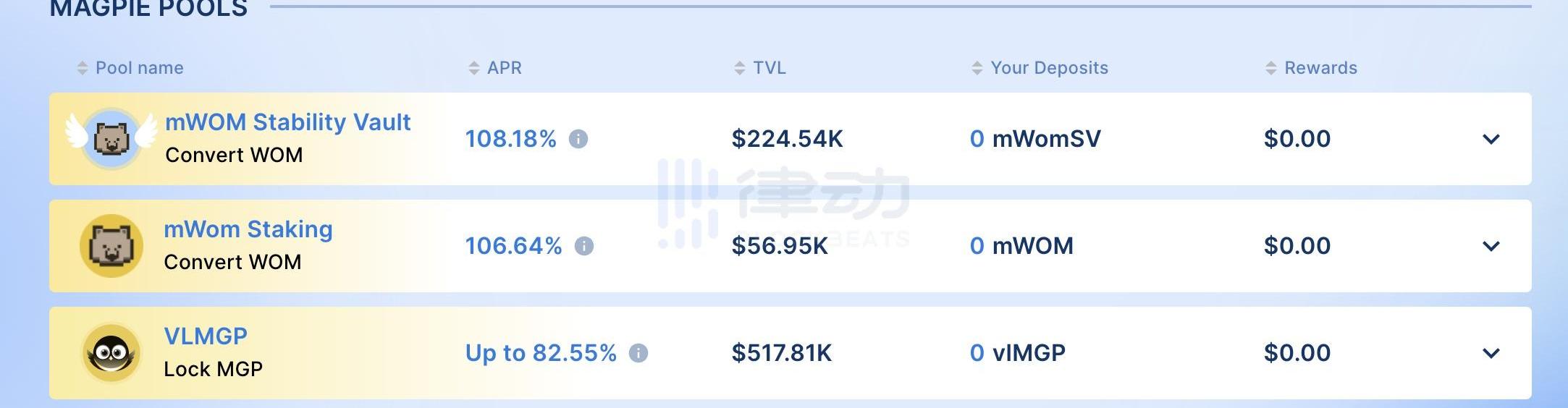The width and height of the screenshot is (1568, 408).
Task: Open the mWom Staking title link
Action: point(248,229)
